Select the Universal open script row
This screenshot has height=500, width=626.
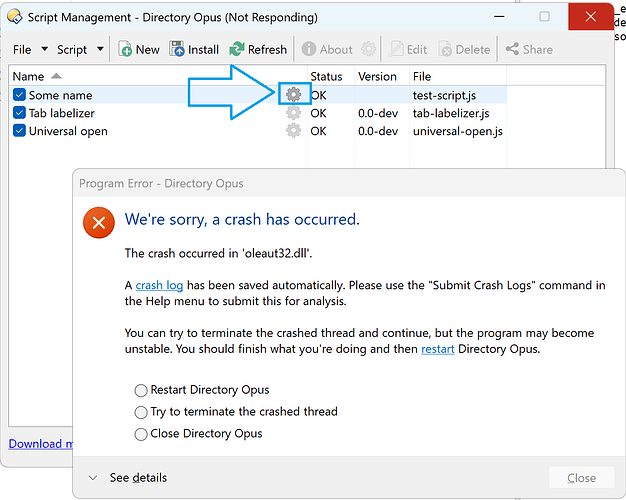tap(258, 131)
